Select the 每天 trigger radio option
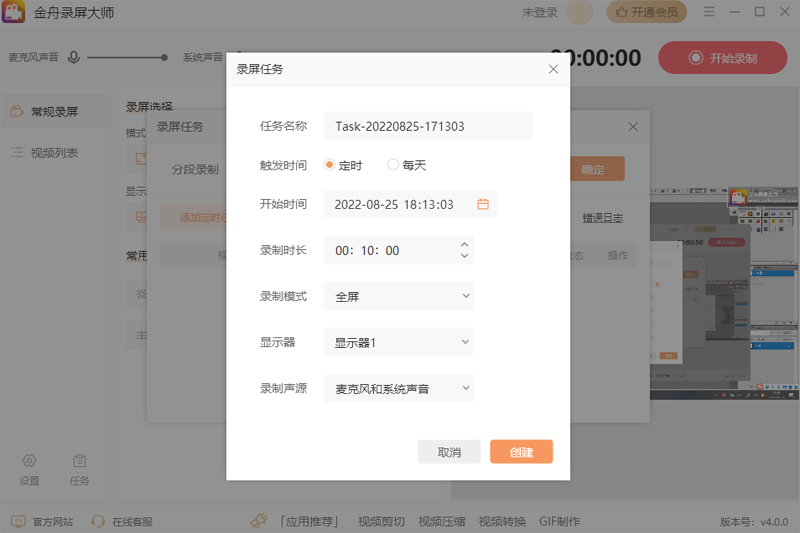800x533 pixels. (393, 165)
